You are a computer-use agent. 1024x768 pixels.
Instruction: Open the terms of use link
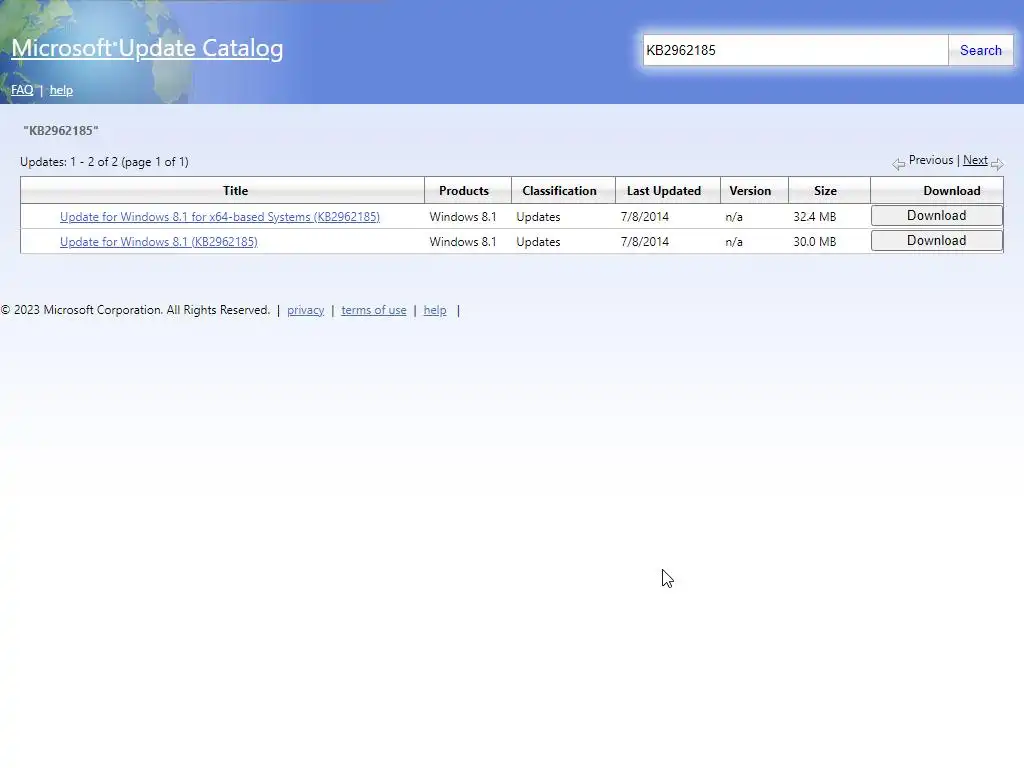click(374, 310)
